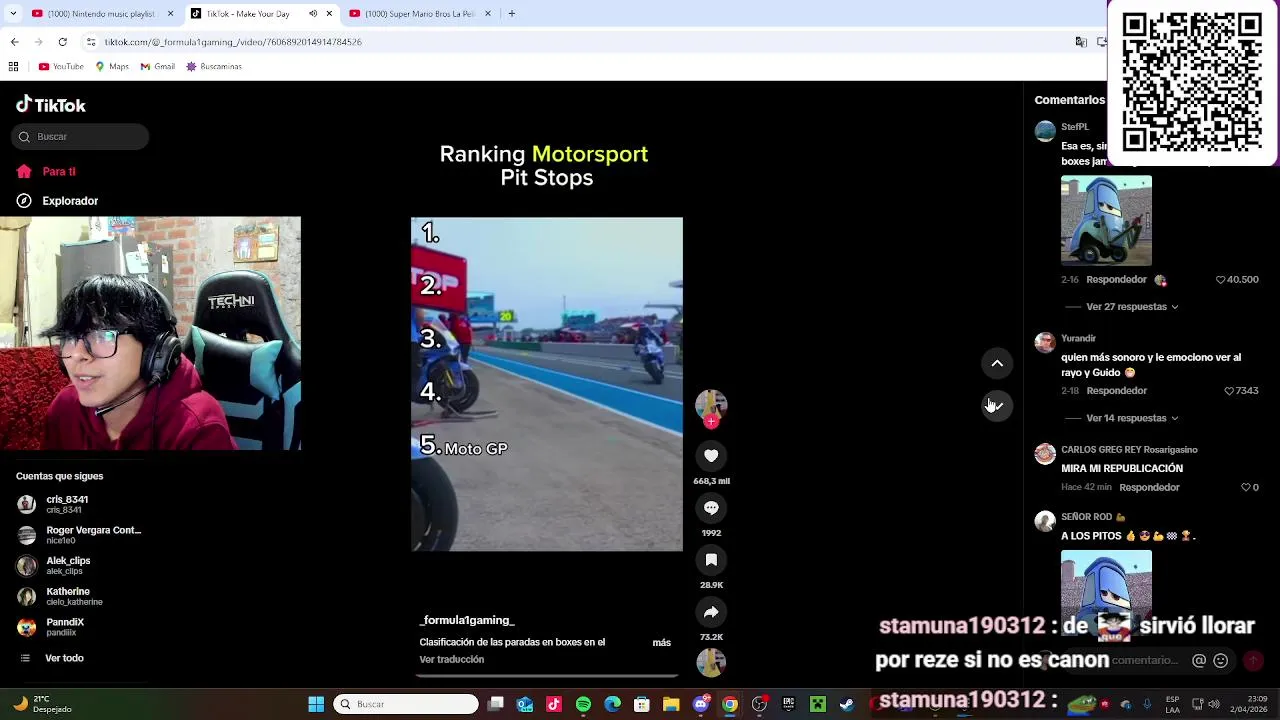This screenshot has width=1280, height=720.
Task: Save the video with the bookmark icon
Action: pyautogui.click(x=711, y=560)
